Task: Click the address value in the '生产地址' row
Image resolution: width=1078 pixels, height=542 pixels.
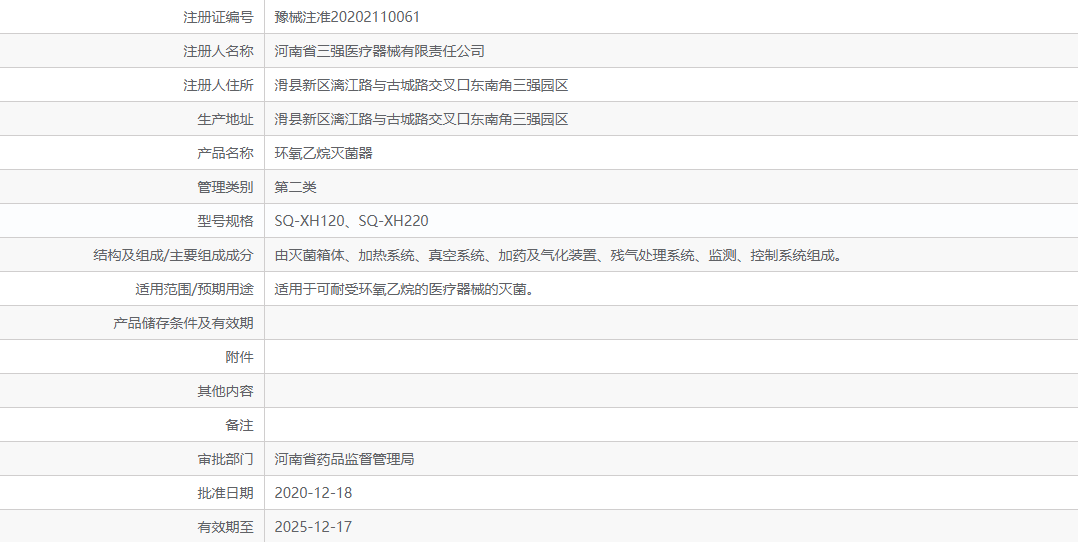Action: click(x=421, y=119)
